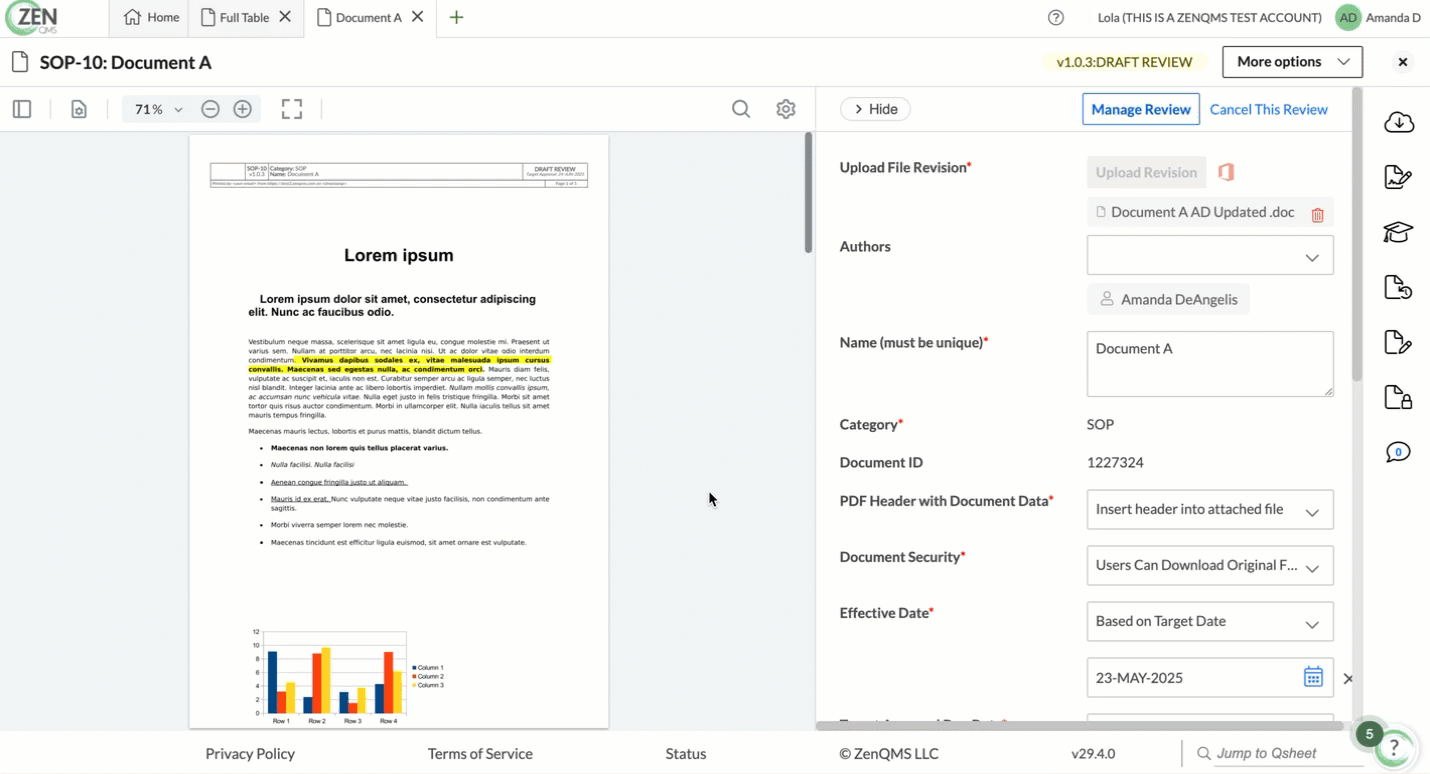Open the 71% zoom level dropdown
The image size is (1430, 774).
(158, 109)
